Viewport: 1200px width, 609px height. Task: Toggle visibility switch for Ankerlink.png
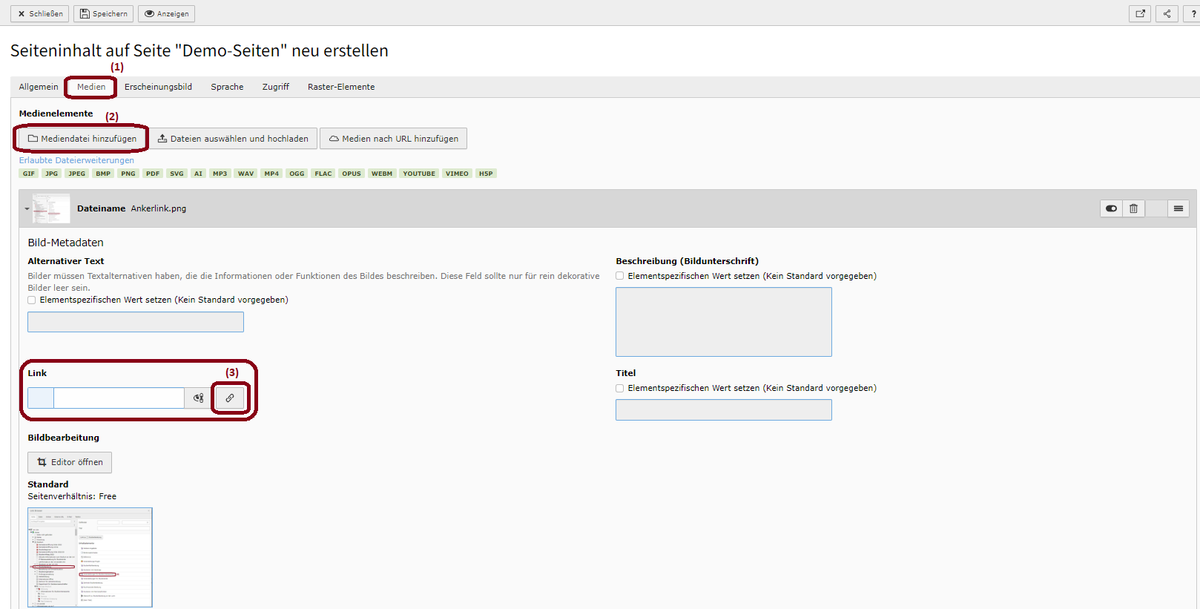[x=1110, y=208]
